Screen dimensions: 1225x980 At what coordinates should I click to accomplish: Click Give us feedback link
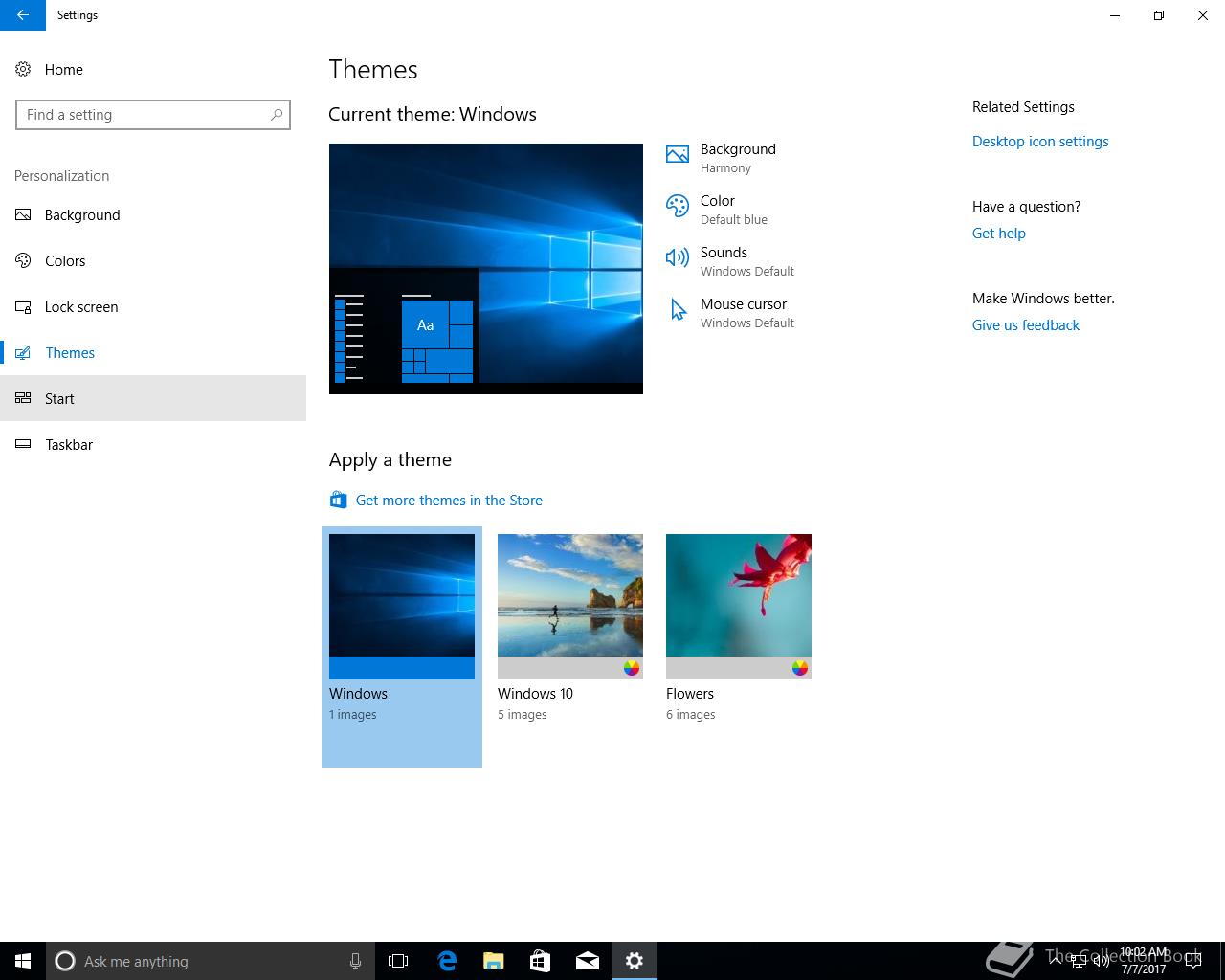(1025, 325)
